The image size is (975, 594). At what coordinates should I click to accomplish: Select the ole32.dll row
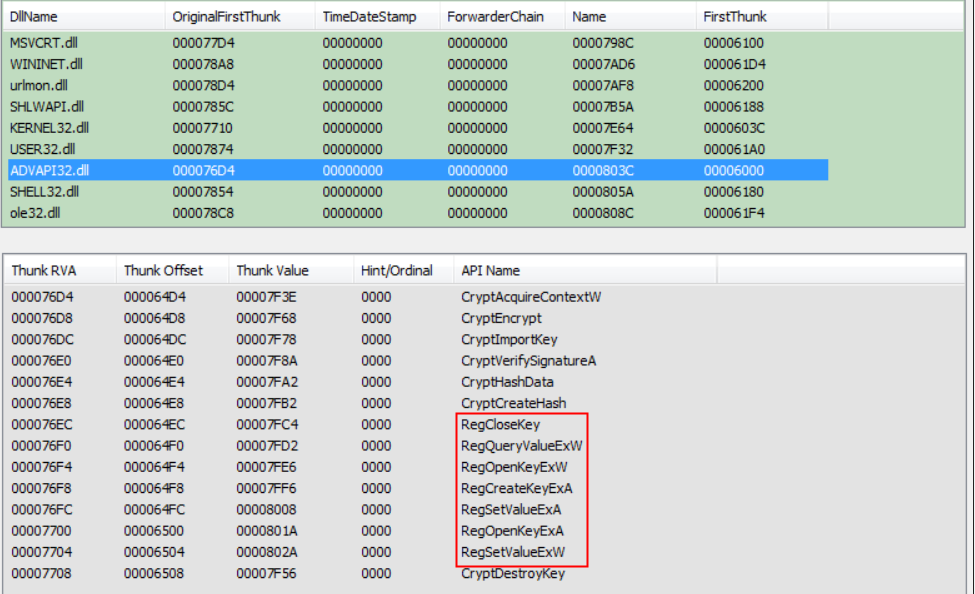(x=418, y=213)
